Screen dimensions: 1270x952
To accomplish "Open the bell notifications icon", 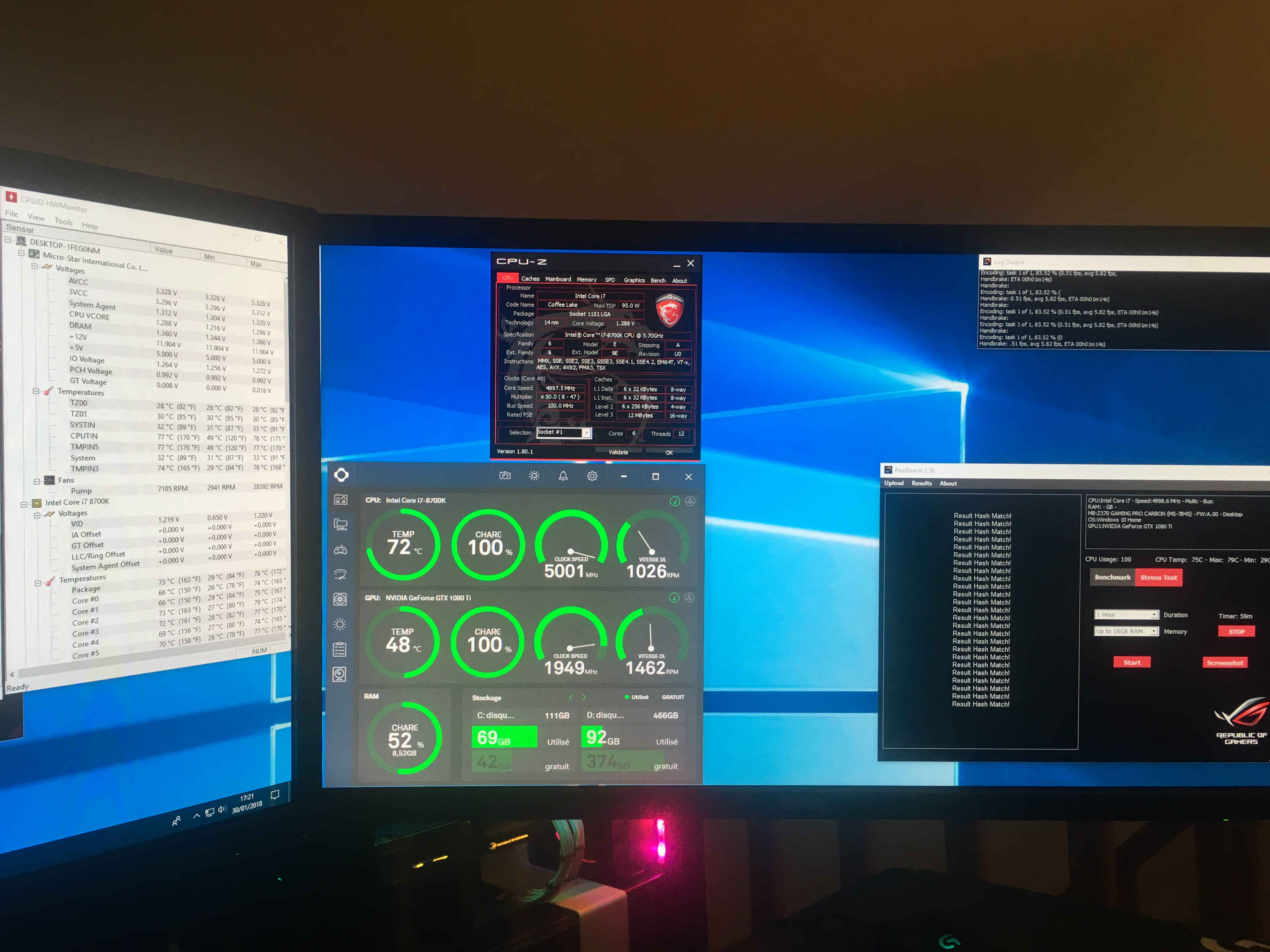I will (563, 476).
